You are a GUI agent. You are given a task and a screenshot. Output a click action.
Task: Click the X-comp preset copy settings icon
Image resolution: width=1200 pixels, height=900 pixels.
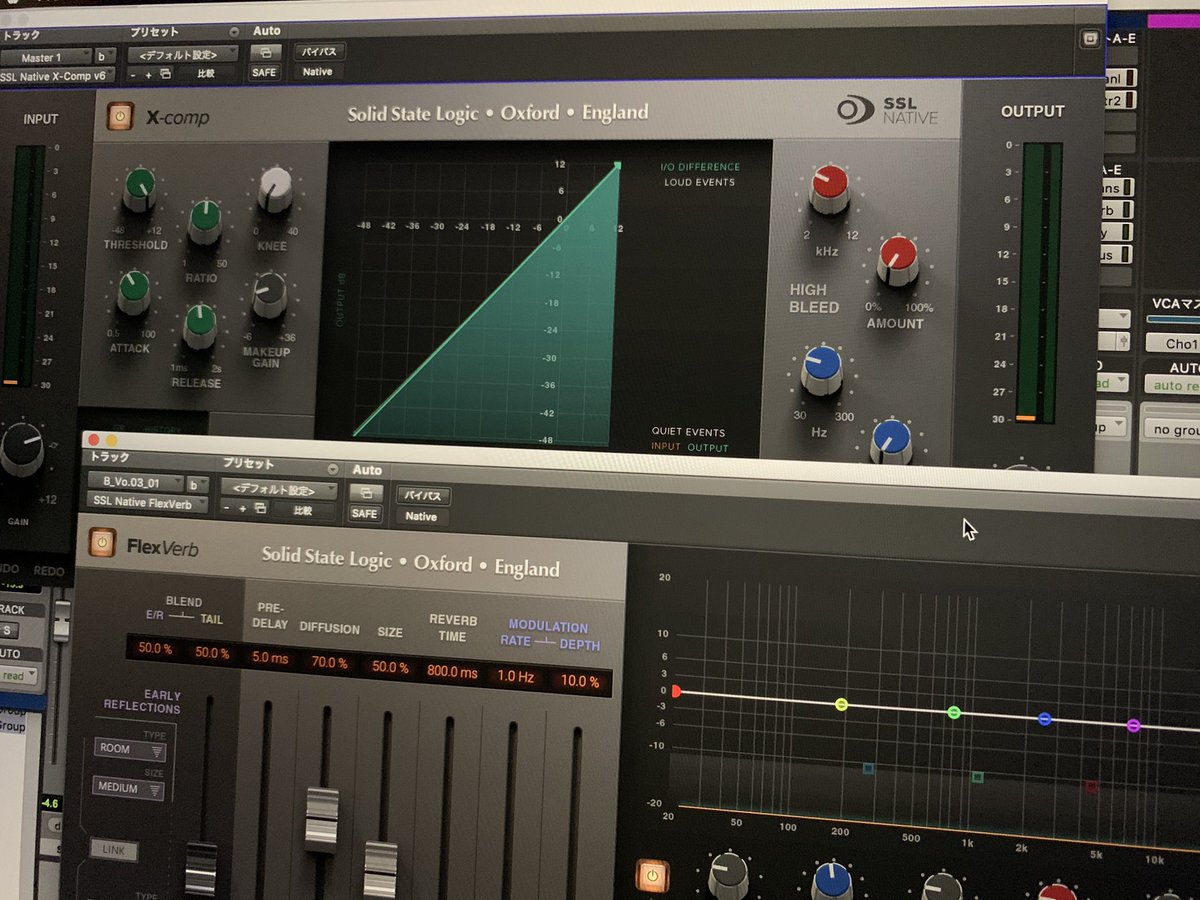pyautogui.click(x=165, y=74)
